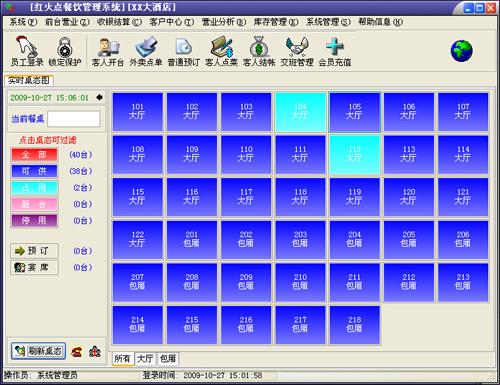Click the 刷新桌态 refresh button
The width and height of the screenshot is (500, 385).
pyautogui.click(x=38, y=351)
